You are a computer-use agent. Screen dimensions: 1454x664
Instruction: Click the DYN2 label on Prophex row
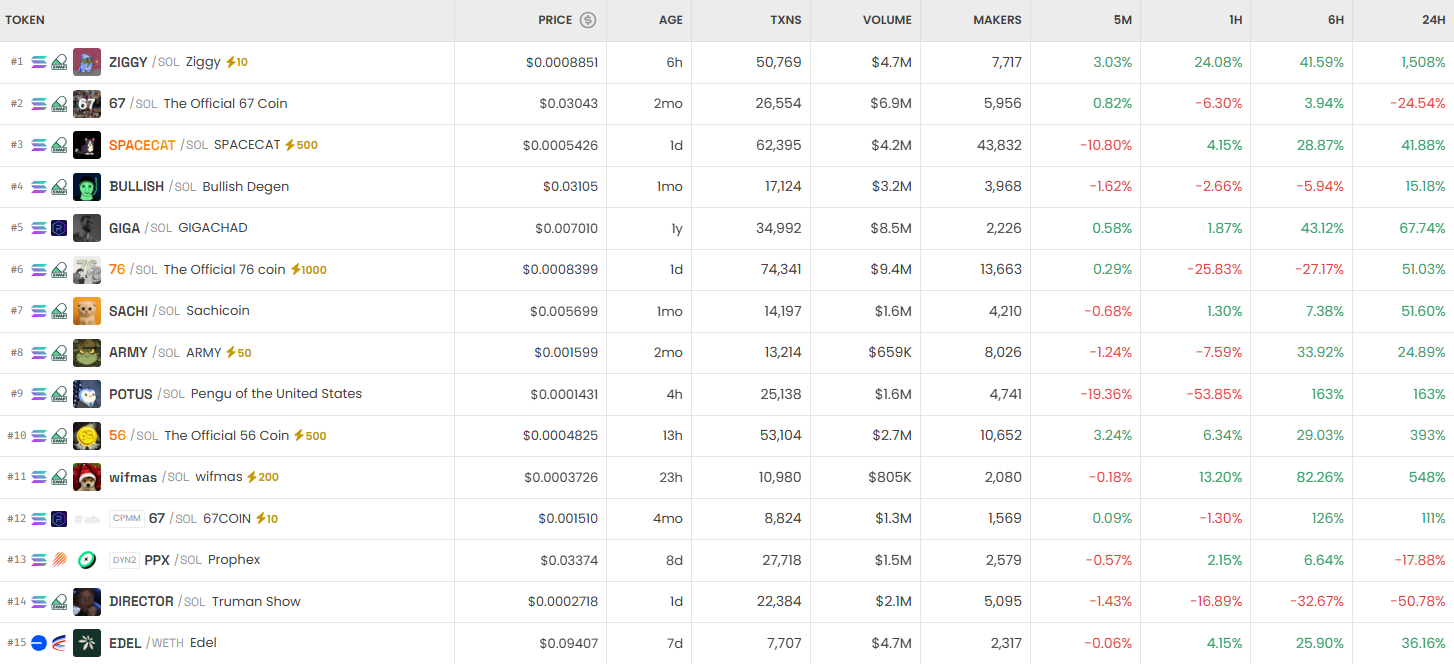coord(124,560)
